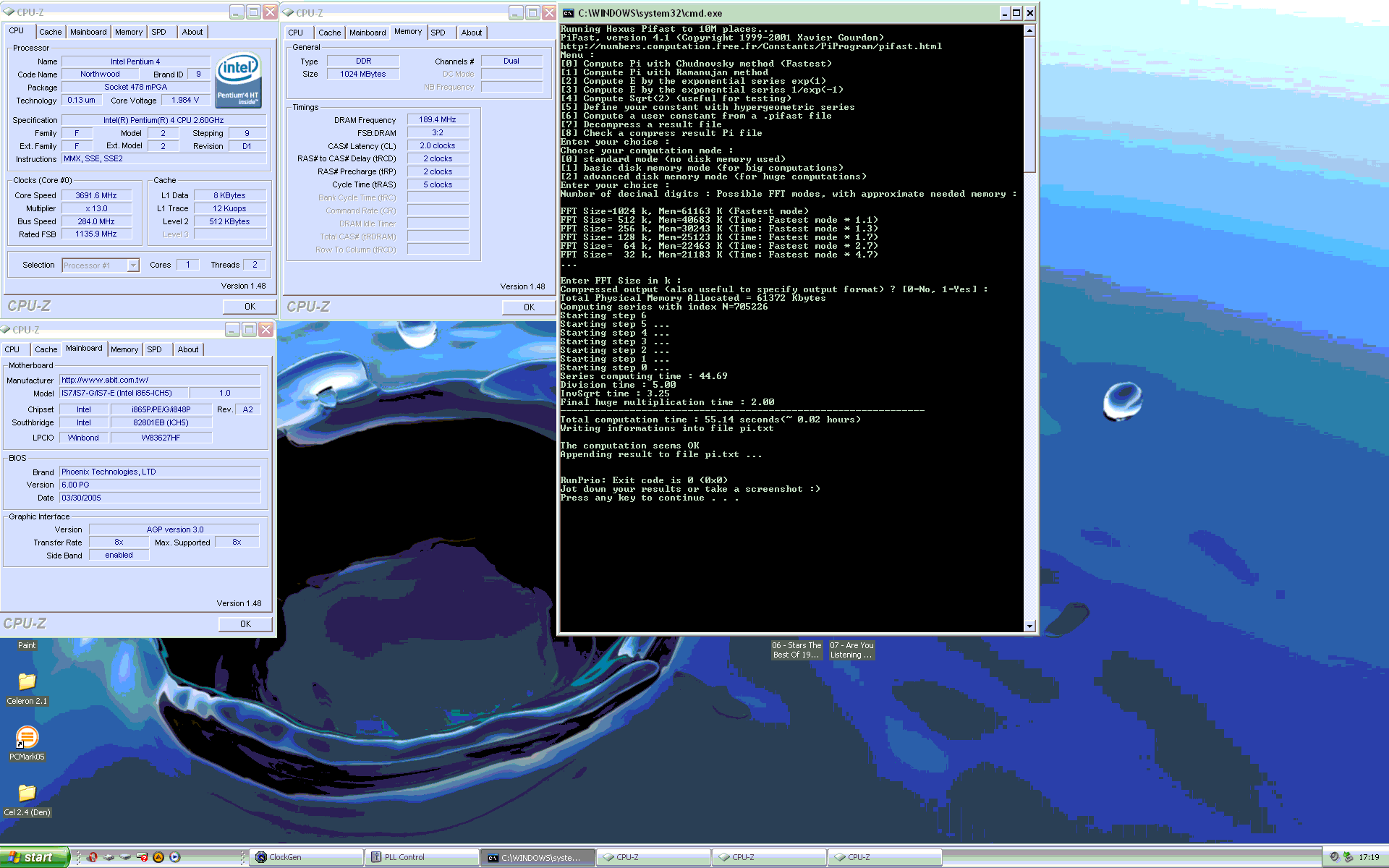Click the Code Name value Northwood
The width and height of the screenshot is (1389, 868).
click(x=100, y=75)
